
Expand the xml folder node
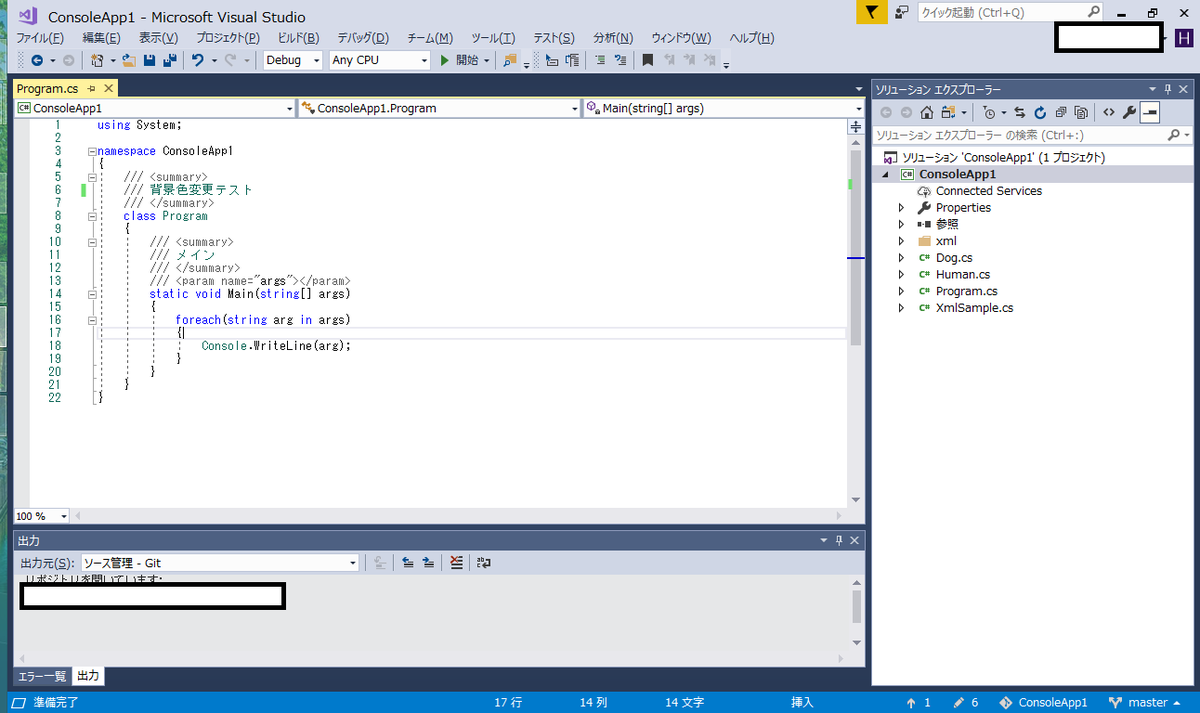[x=901, y=241]
